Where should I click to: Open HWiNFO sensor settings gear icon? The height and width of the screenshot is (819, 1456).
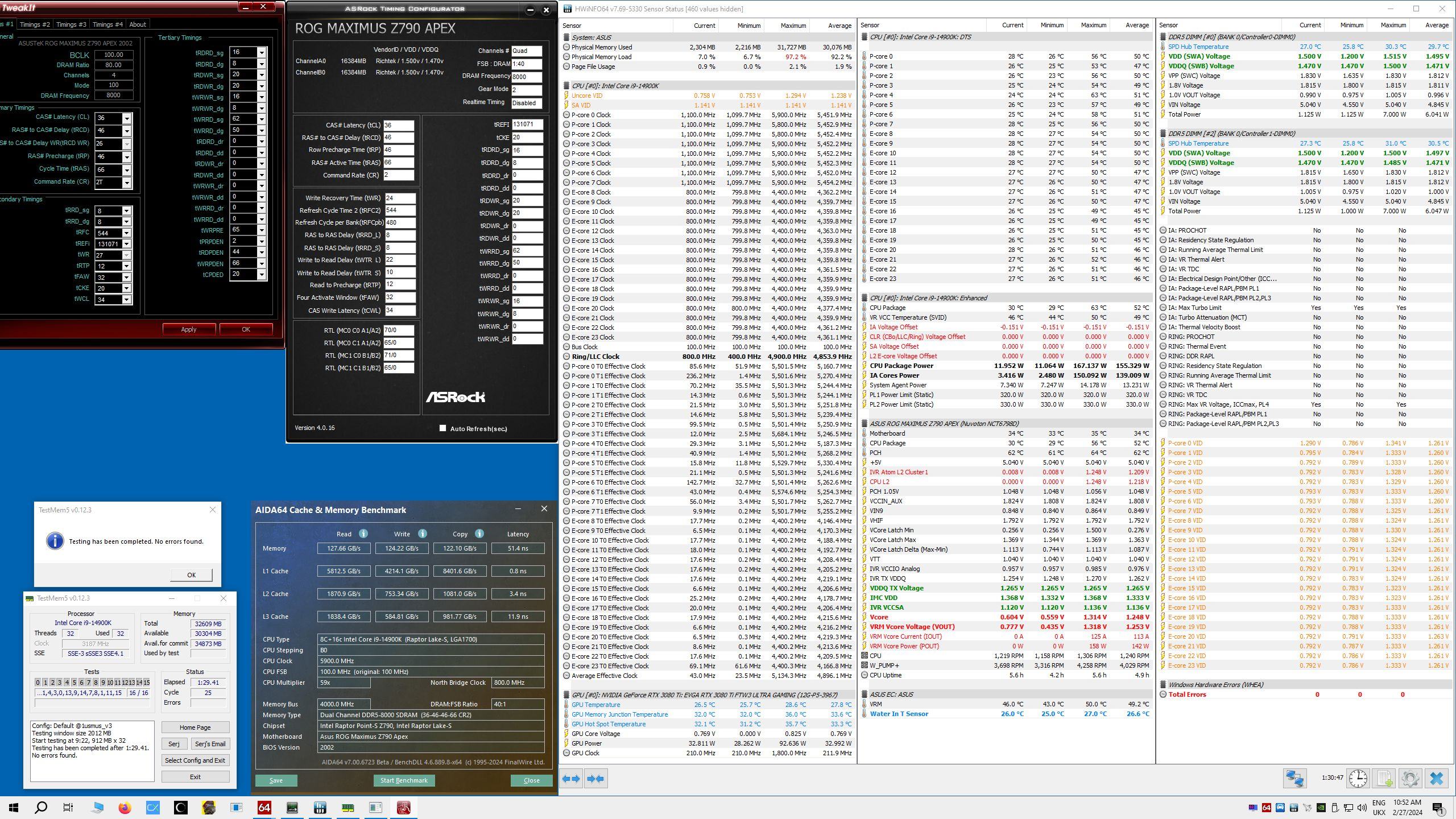pos(1410,778)
